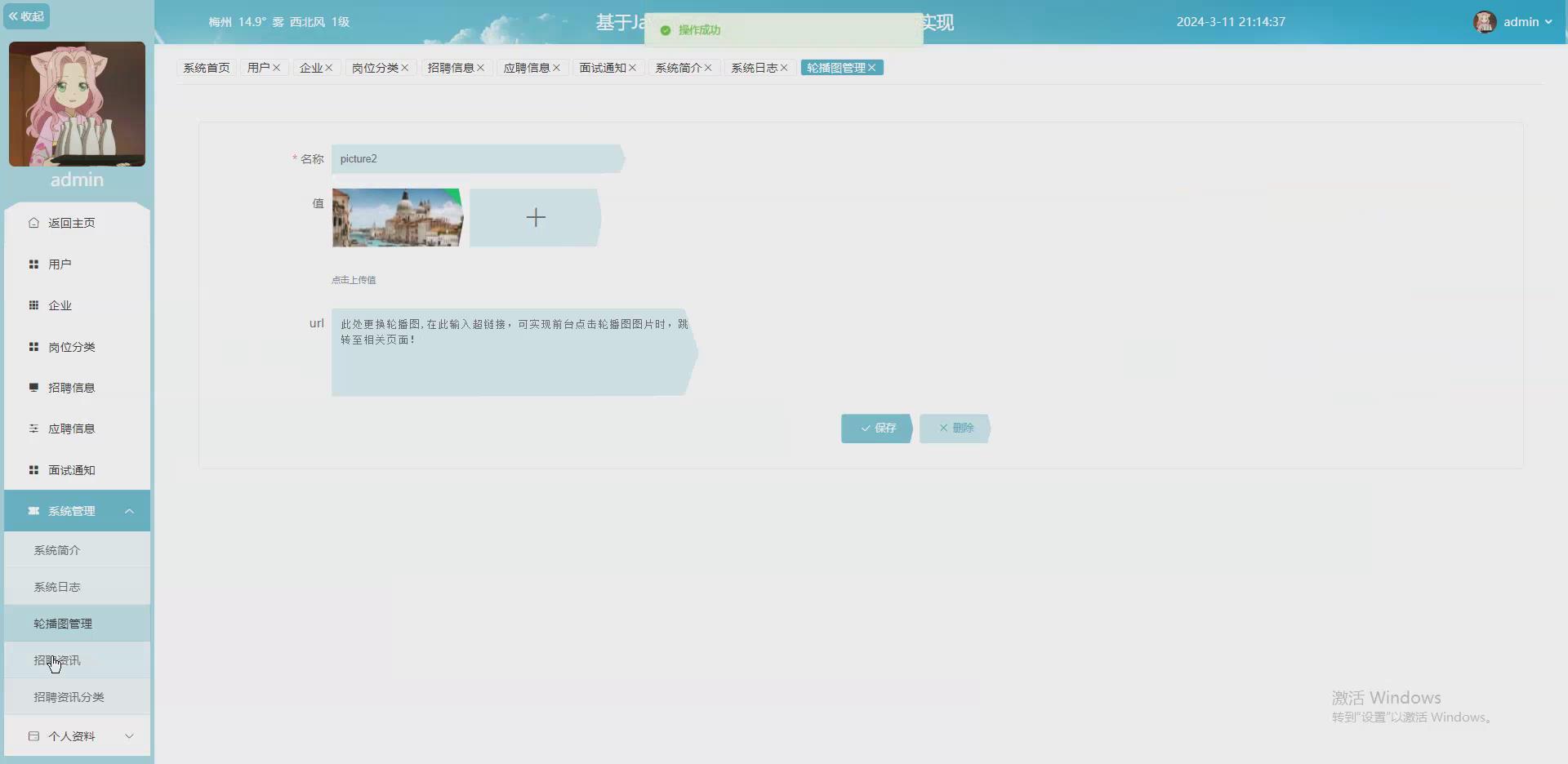This screenshot has width=1568, height=764.
Task: Open 返回主页 in the sidebar
Action: click(x=78, y=223)
